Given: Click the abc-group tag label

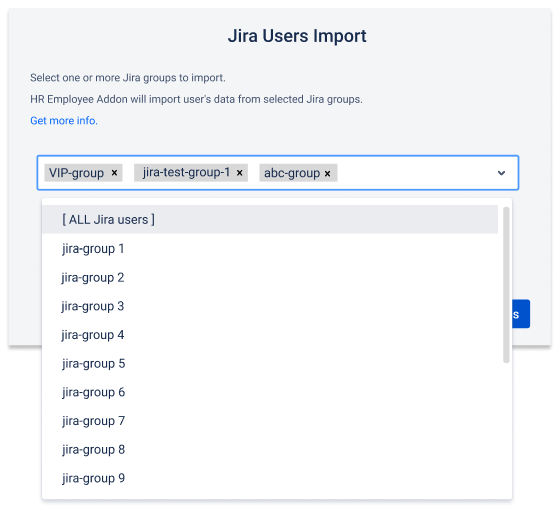Looking at the screenshot, I should [x=292, y=173].
